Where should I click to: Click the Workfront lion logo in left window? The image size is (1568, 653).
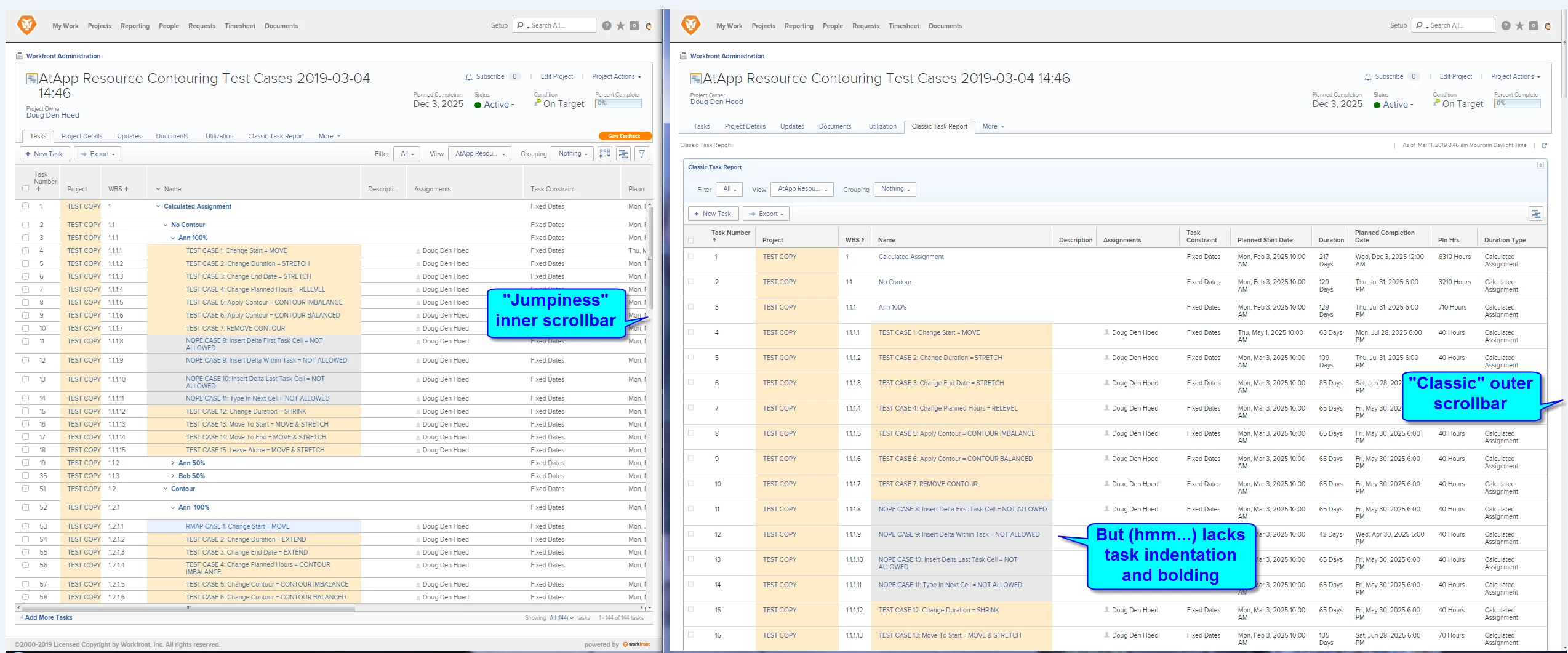27,25
